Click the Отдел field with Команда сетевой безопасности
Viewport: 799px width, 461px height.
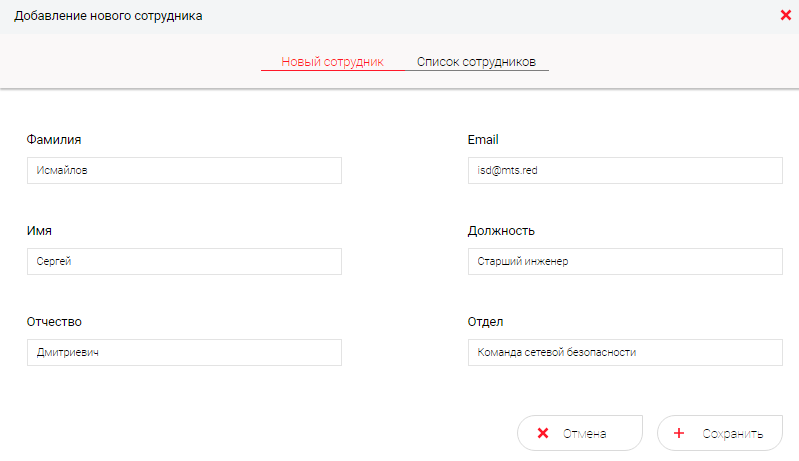click(624, 353)
